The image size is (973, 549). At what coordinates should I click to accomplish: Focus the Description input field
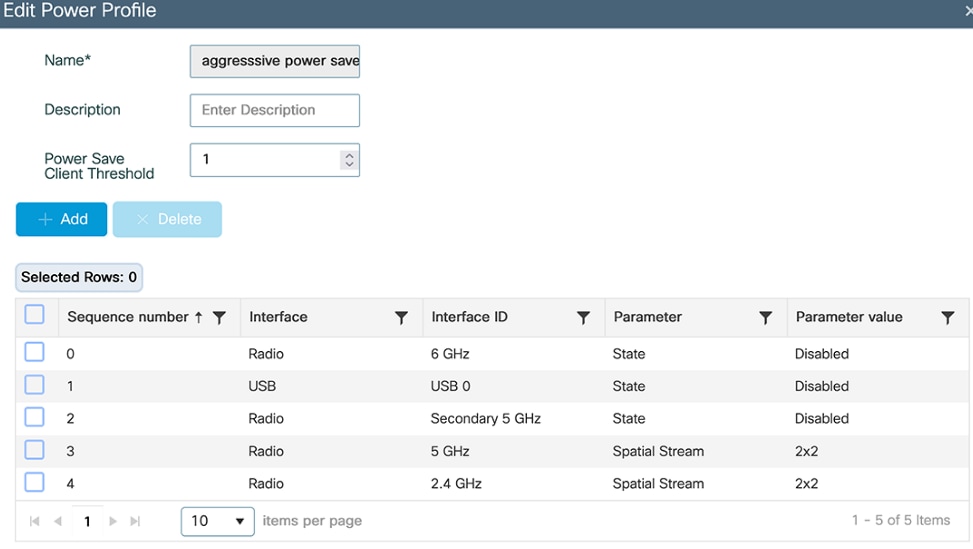[x=275, y=110]
